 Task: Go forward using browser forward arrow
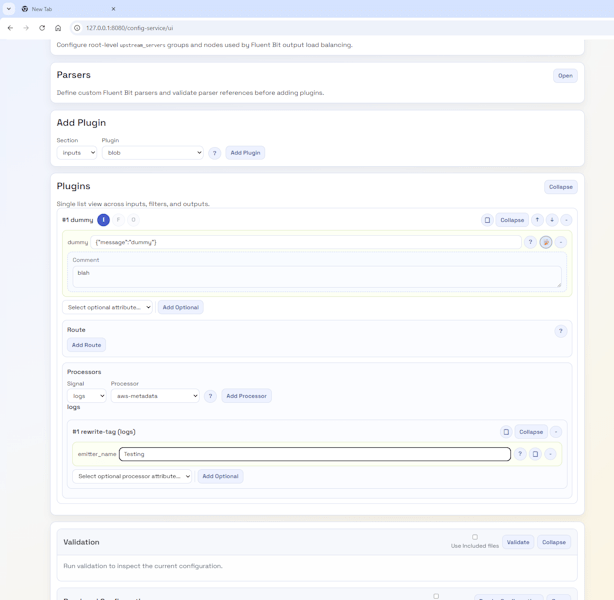click(x=26, y=28)
